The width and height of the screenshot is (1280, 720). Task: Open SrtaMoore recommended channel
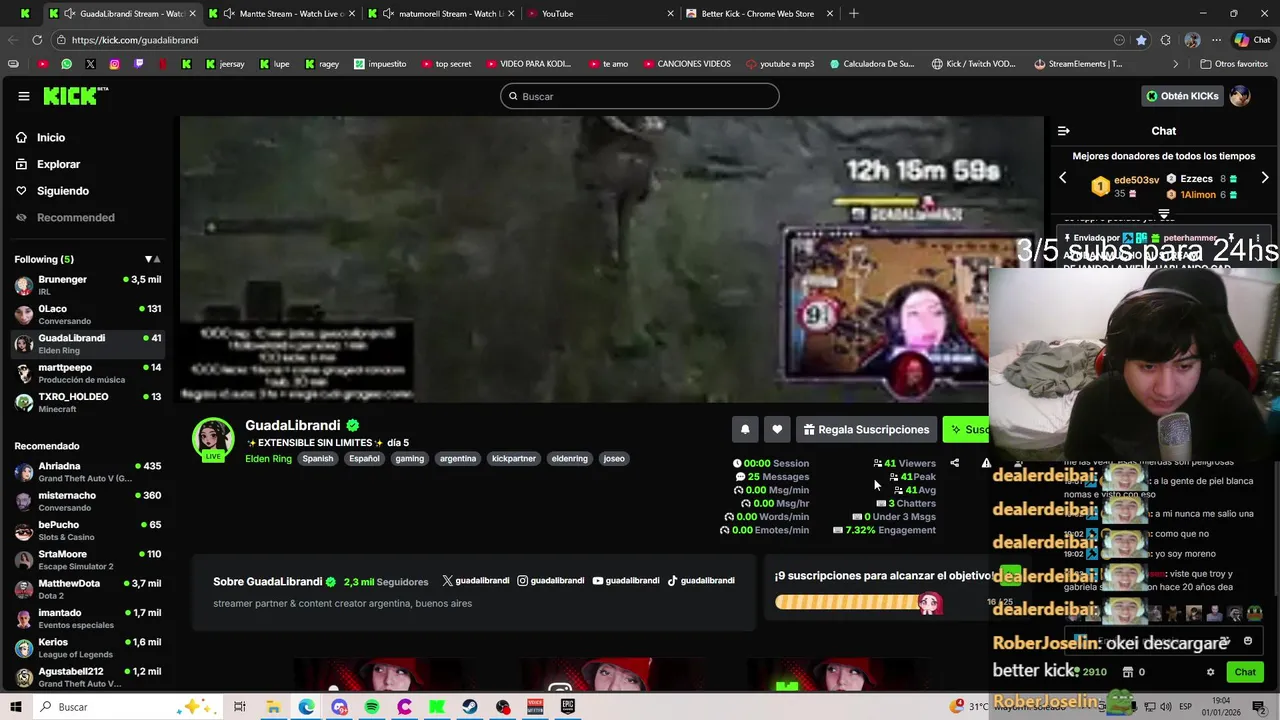88,560
